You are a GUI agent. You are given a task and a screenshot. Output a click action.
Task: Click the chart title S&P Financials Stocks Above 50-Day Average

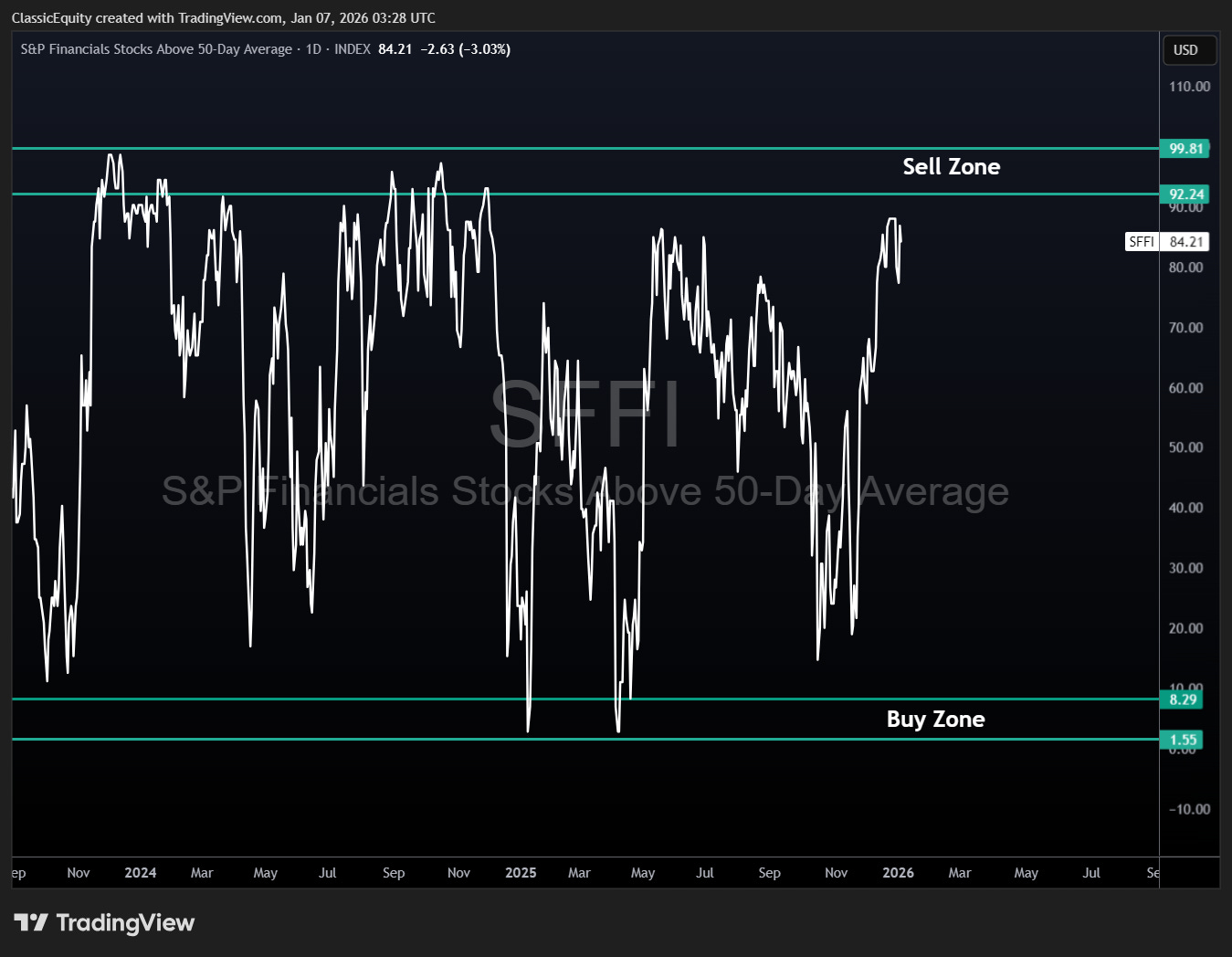click(x=156, y=49)
